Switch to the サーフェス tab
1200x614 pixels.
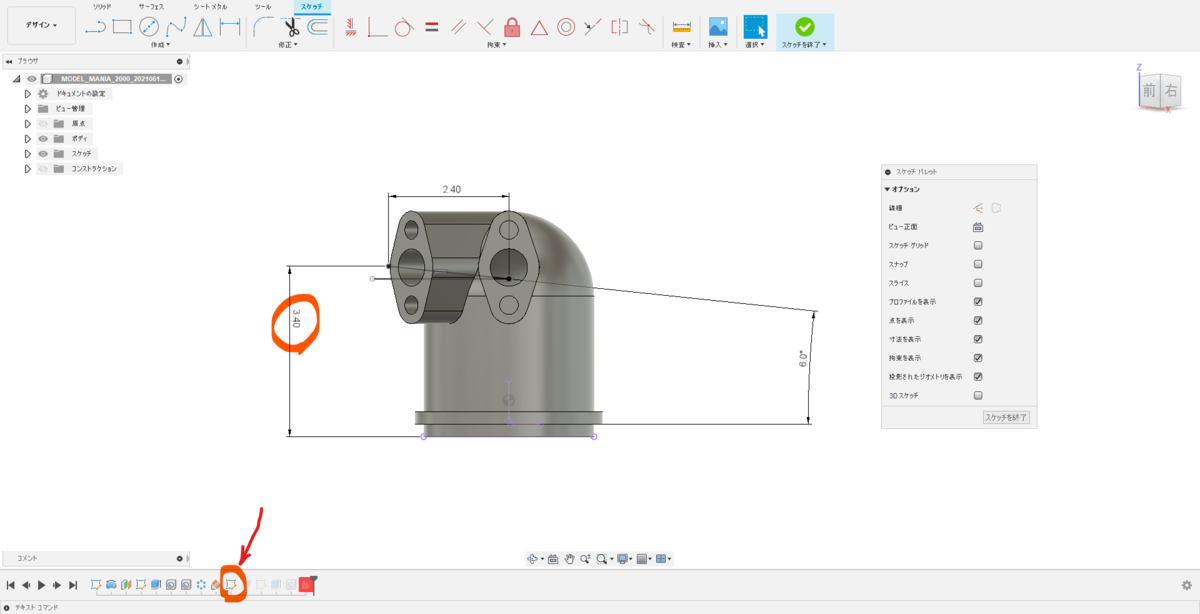click(152, 6)
